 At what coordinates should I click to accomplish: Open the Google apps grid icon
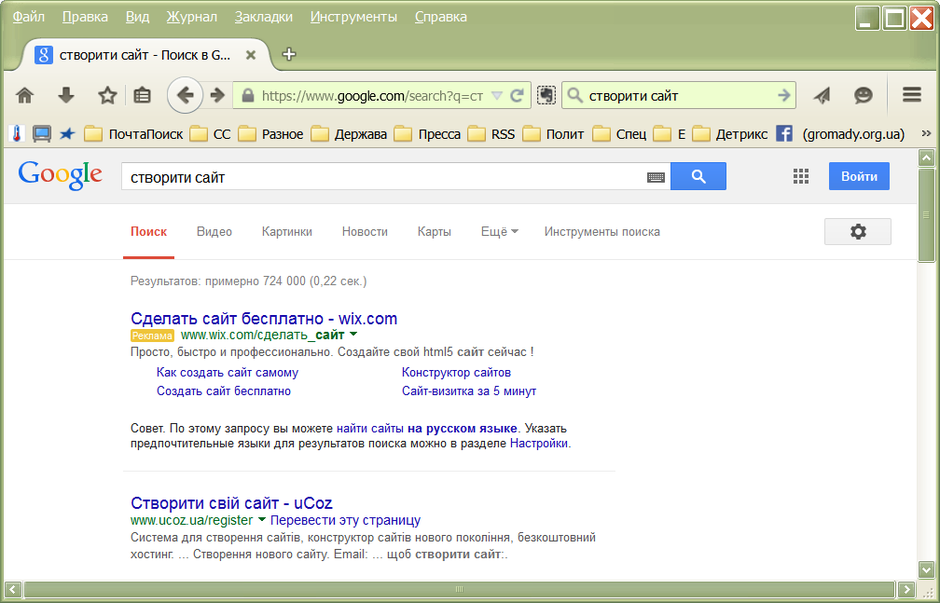801,176
